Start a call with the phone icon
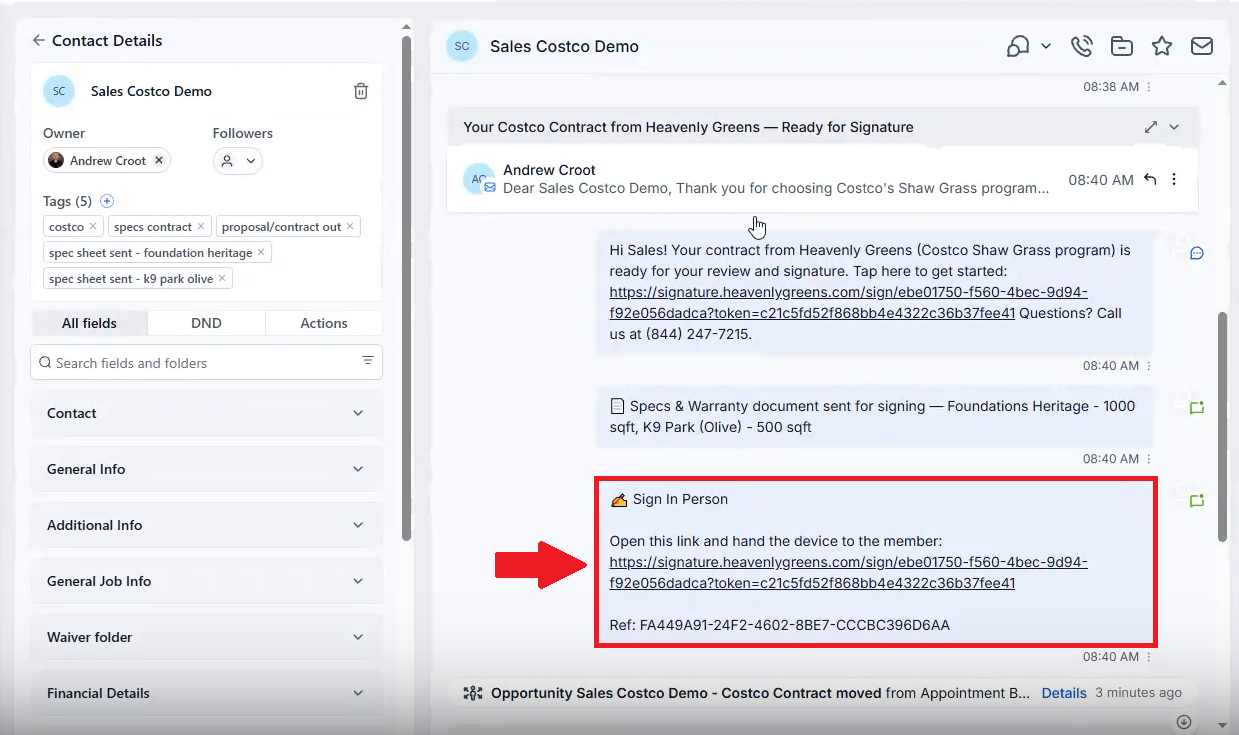The image size is (1239, 735). tap(1081, 46)
